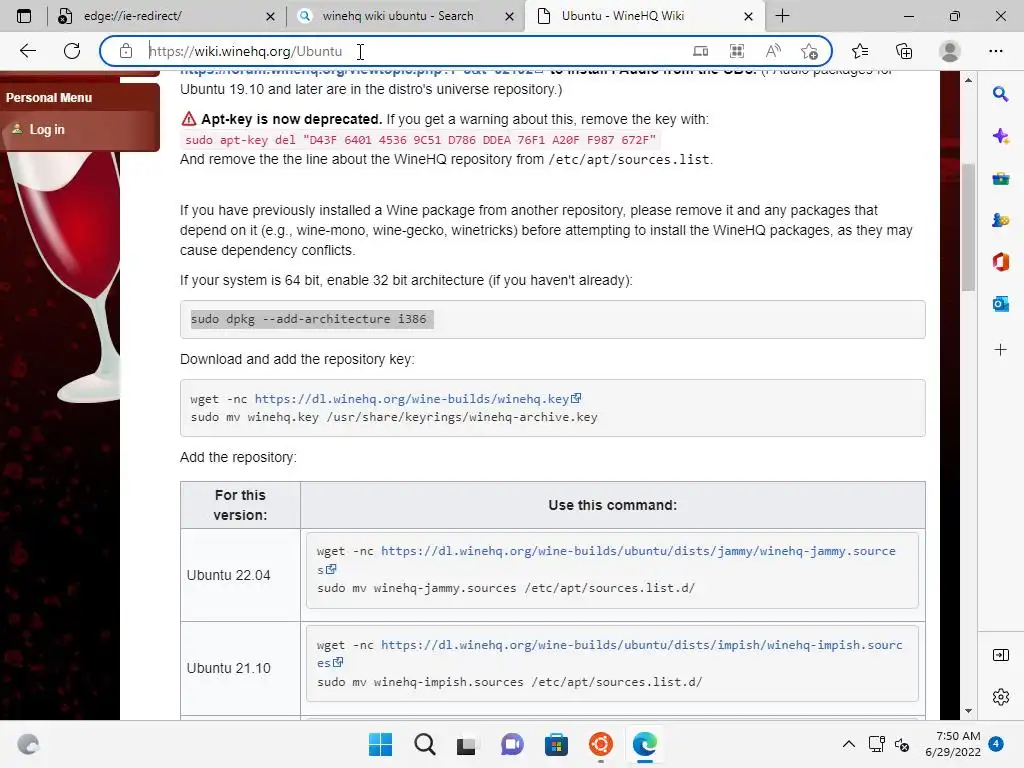Open Windows taskbar Search
Screen dimensions: 1024x768
click(424, 744)
